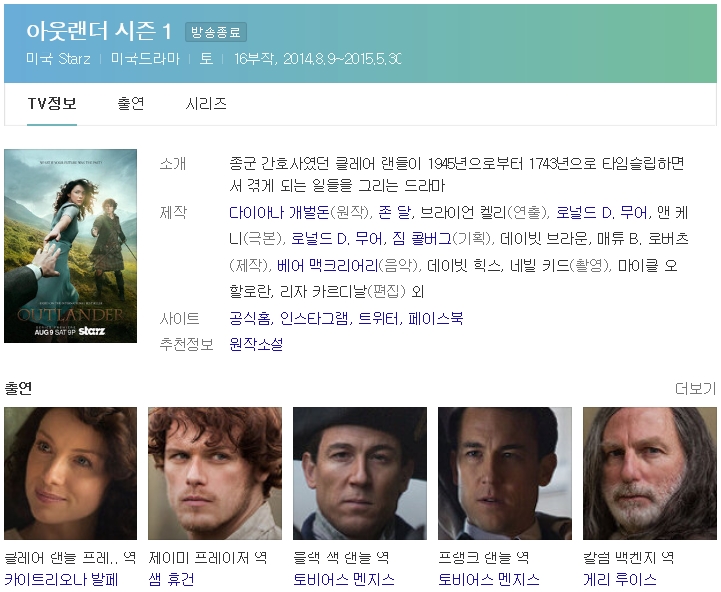Open the 클레어 랜들 cast photo
This screenshot has width=721, height=592.
[70, 473]
